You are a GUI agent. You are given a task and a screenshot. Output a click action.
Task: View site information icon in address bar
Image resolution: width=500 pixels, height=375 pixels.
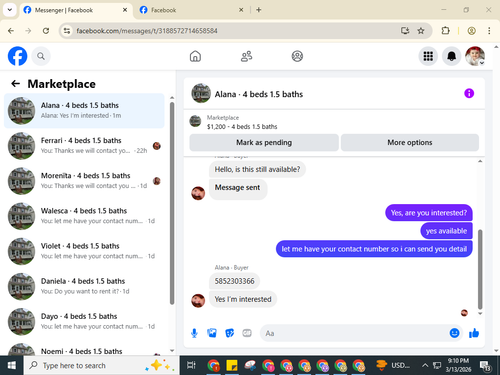point(67,31)
